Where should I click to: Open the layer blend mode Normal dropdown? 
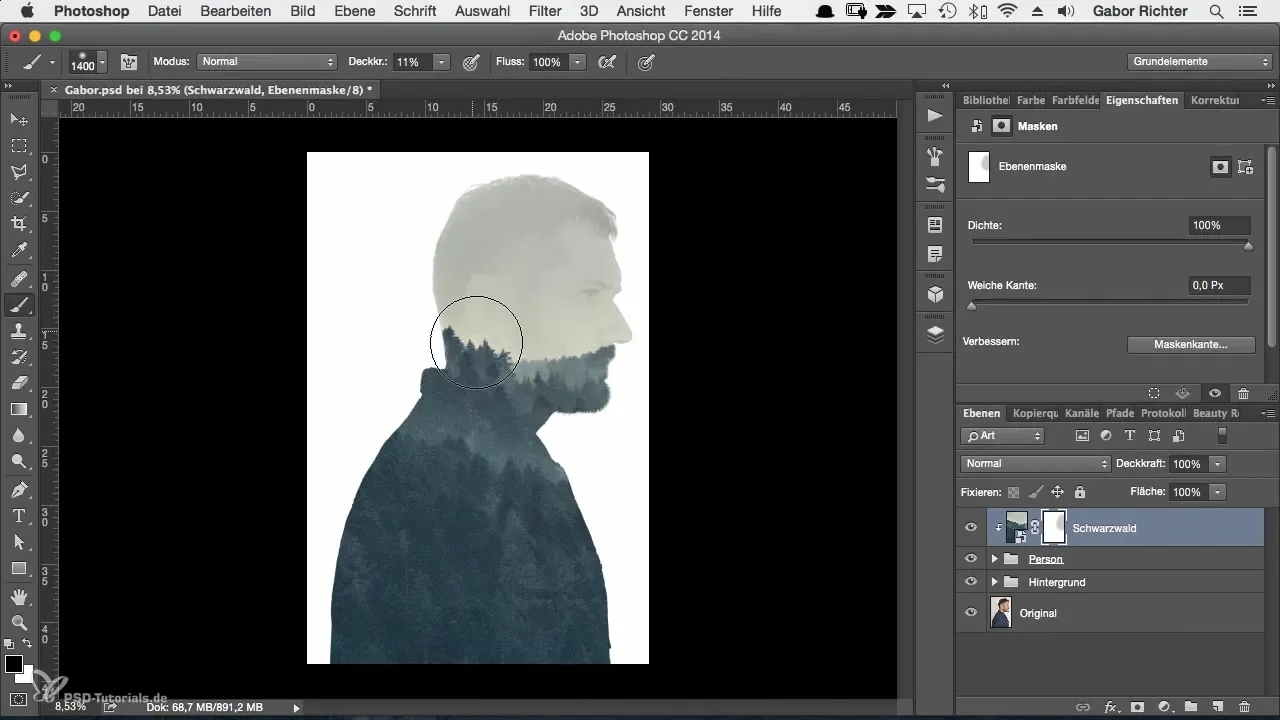click(x=1036, y=464)
